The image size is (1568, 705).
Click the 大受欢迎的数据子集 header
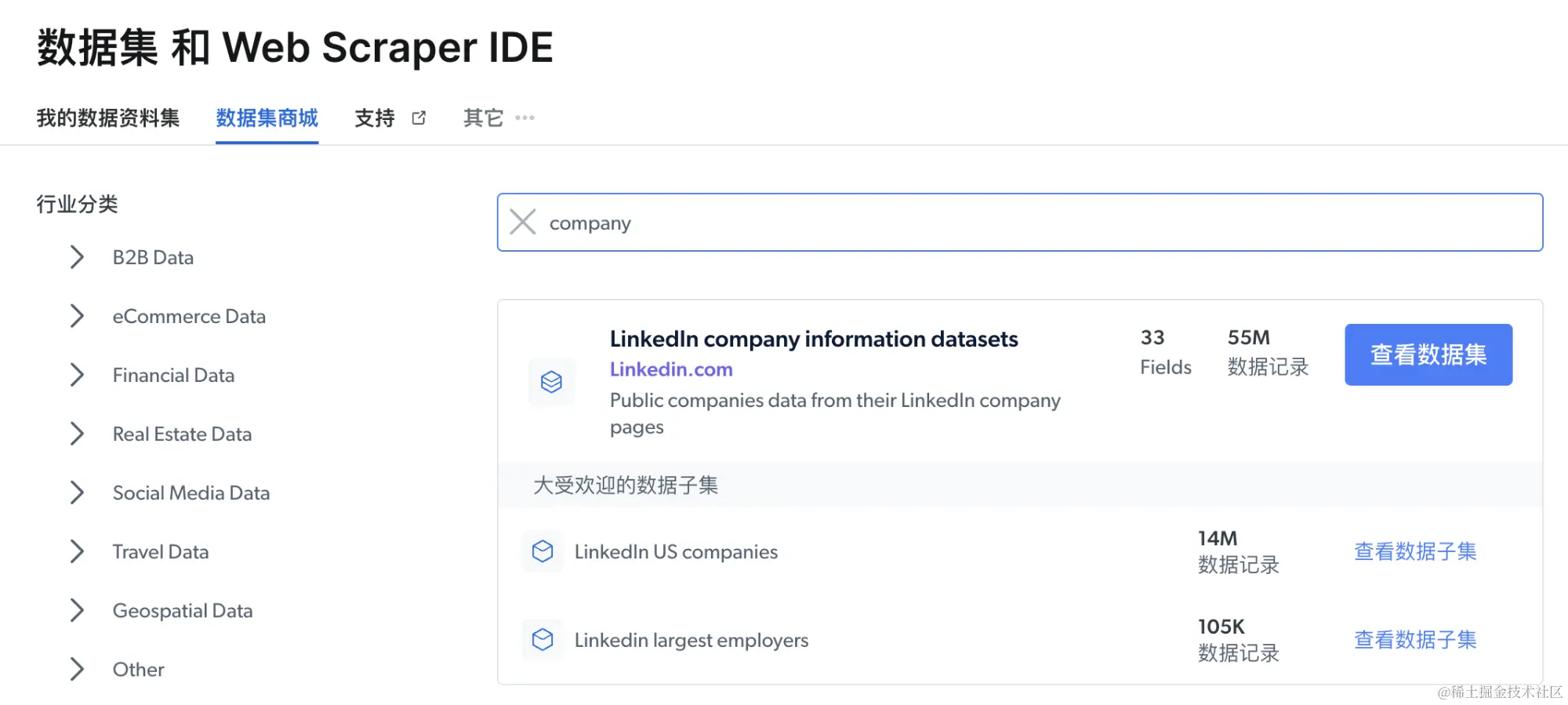click(626, 485)
